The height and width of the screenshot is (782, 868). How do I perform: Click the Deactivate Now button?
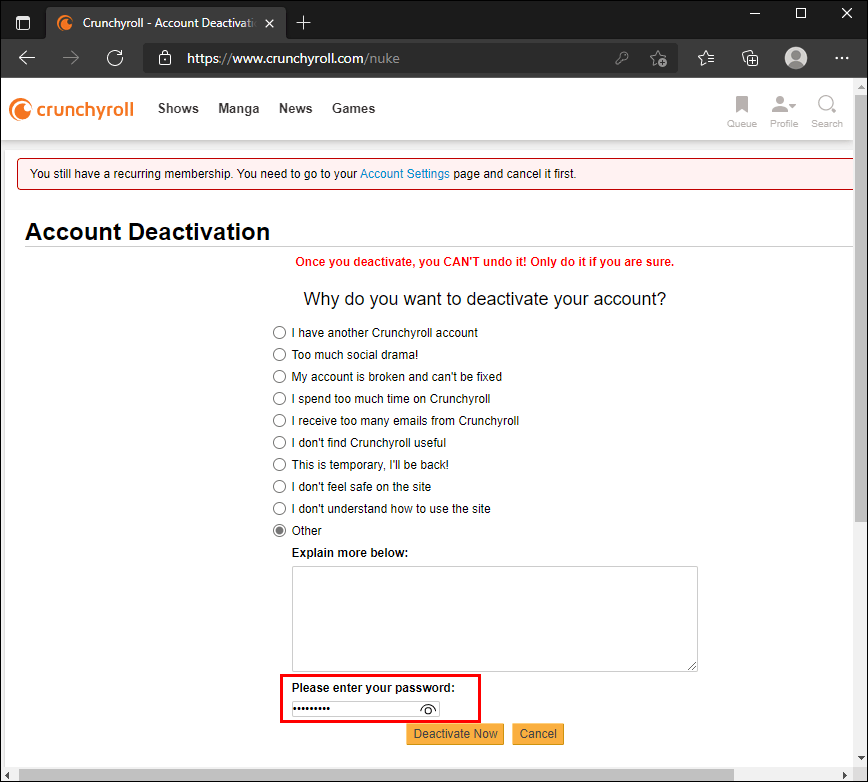pos(455,734)
